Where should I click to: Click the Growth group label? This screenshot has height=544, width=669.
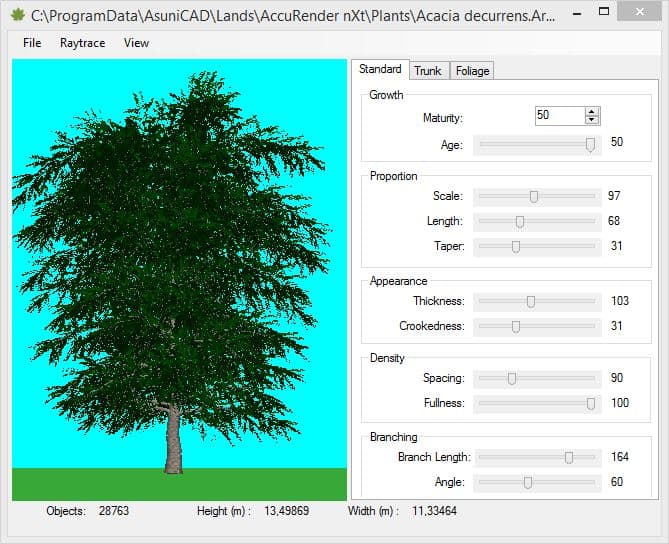[x=386, y=95]
